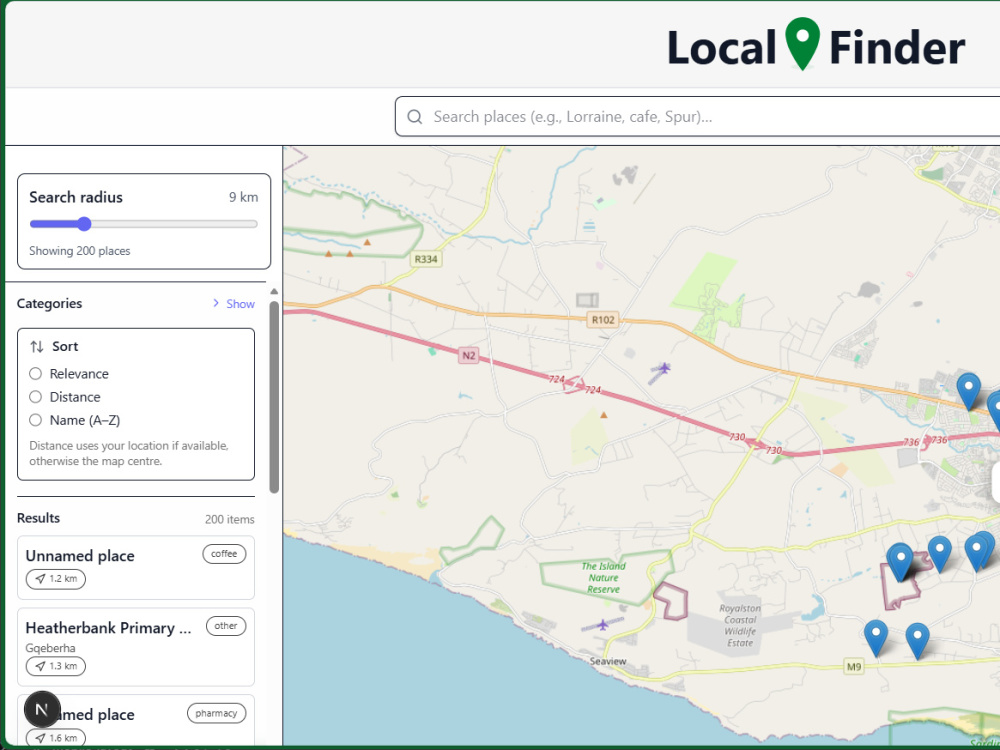Click the N2 road shield on map
Screen dimensions: 1000x750
468,355
